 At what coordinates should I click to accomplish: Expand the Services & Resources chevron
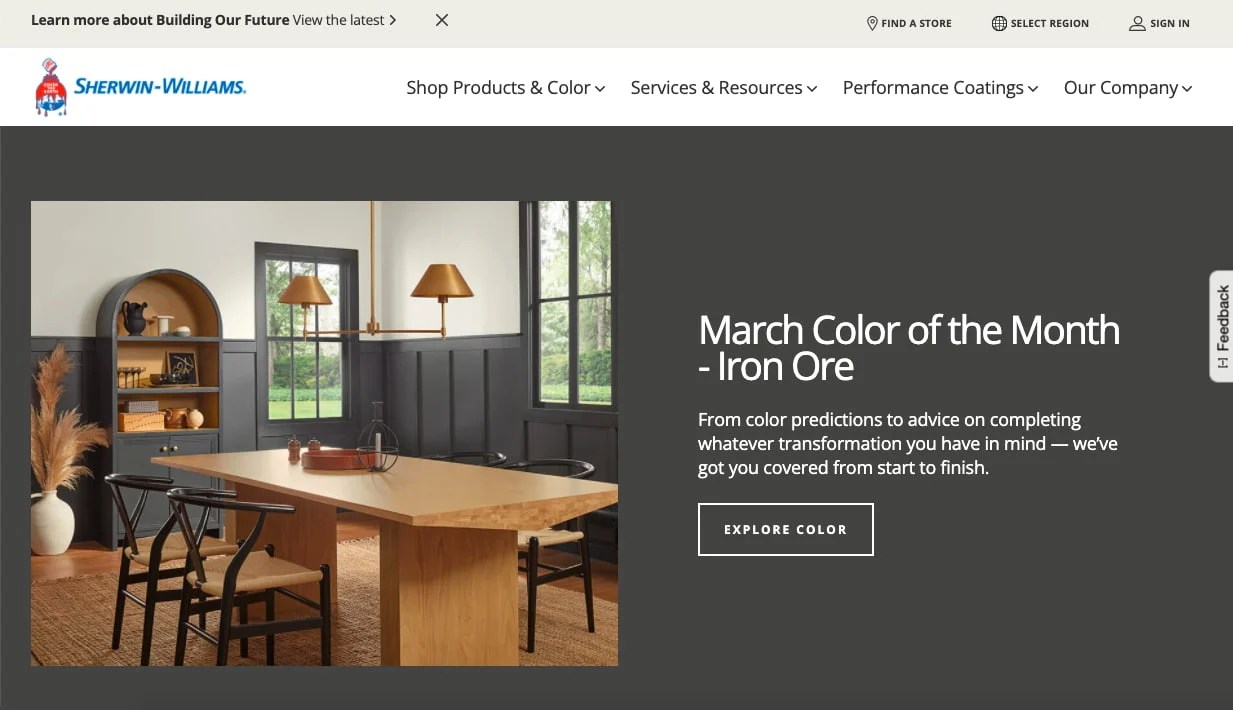pos(812,89)
